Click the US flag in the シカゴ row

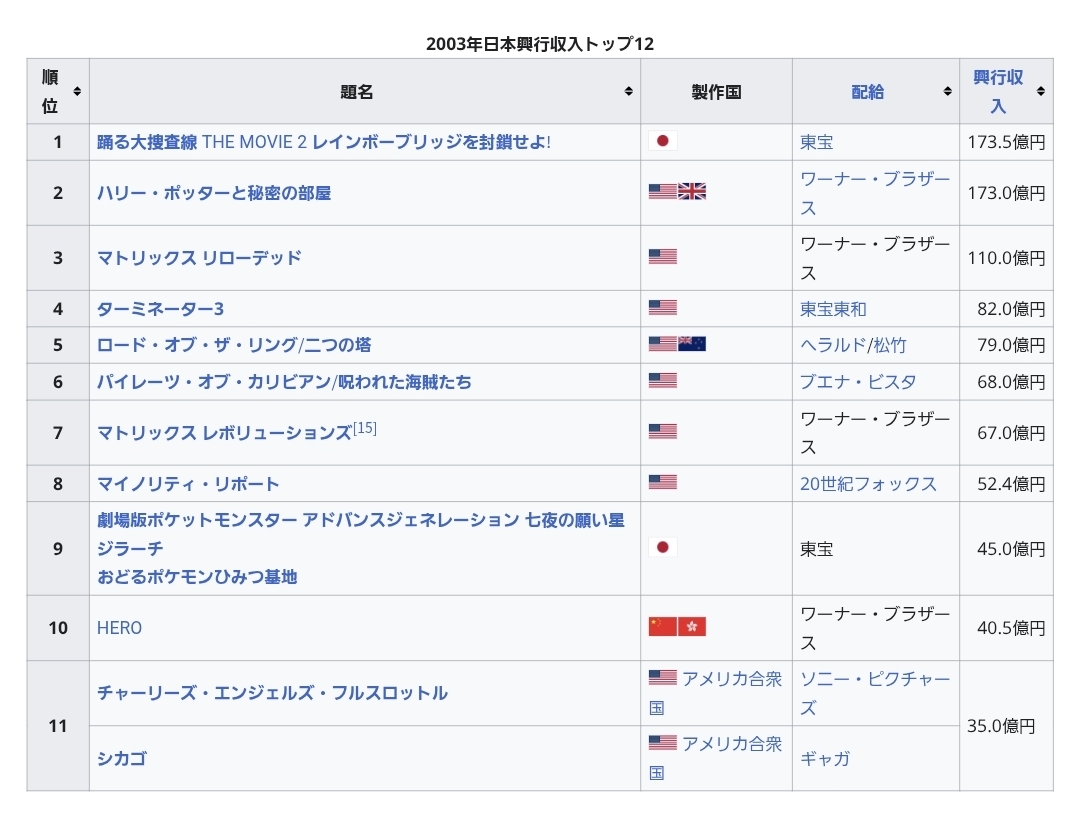pyautogui.click(x=662, y=743)
